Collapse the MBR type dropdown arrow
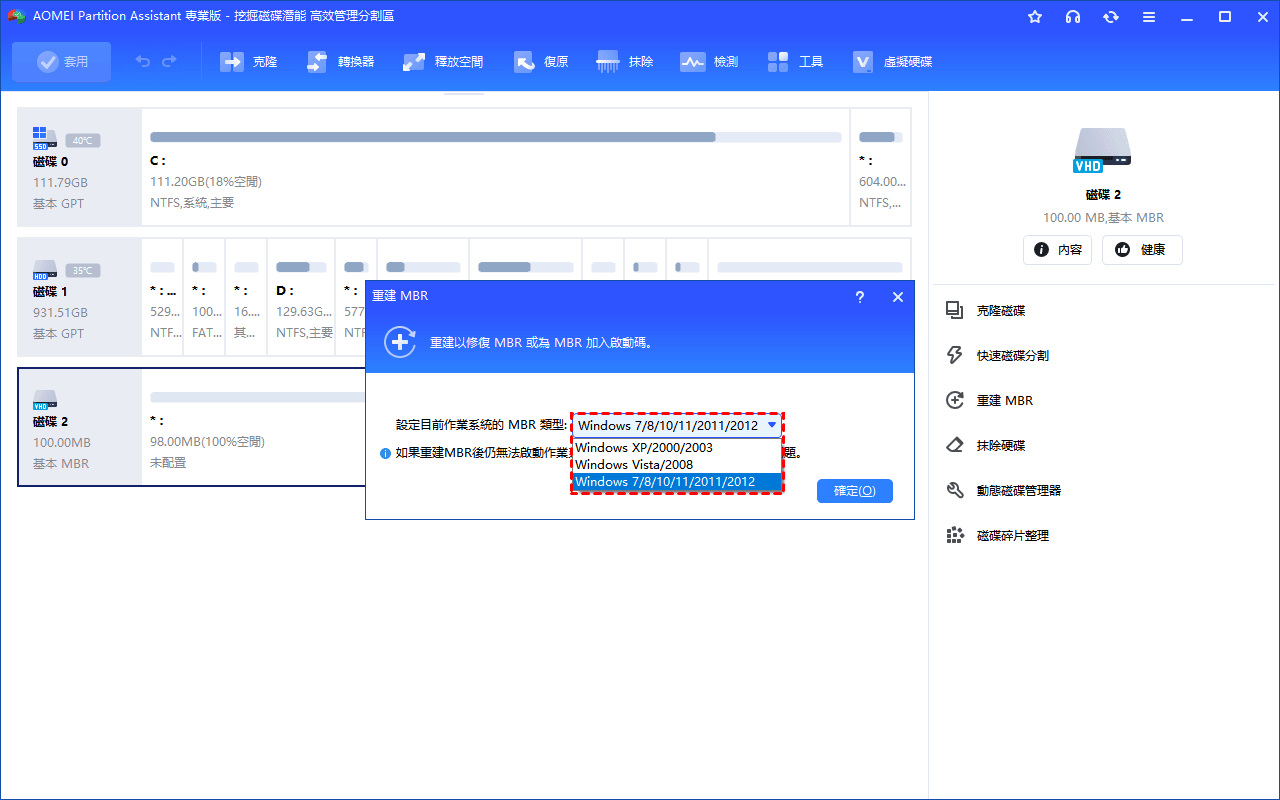 tap(771, 425)
